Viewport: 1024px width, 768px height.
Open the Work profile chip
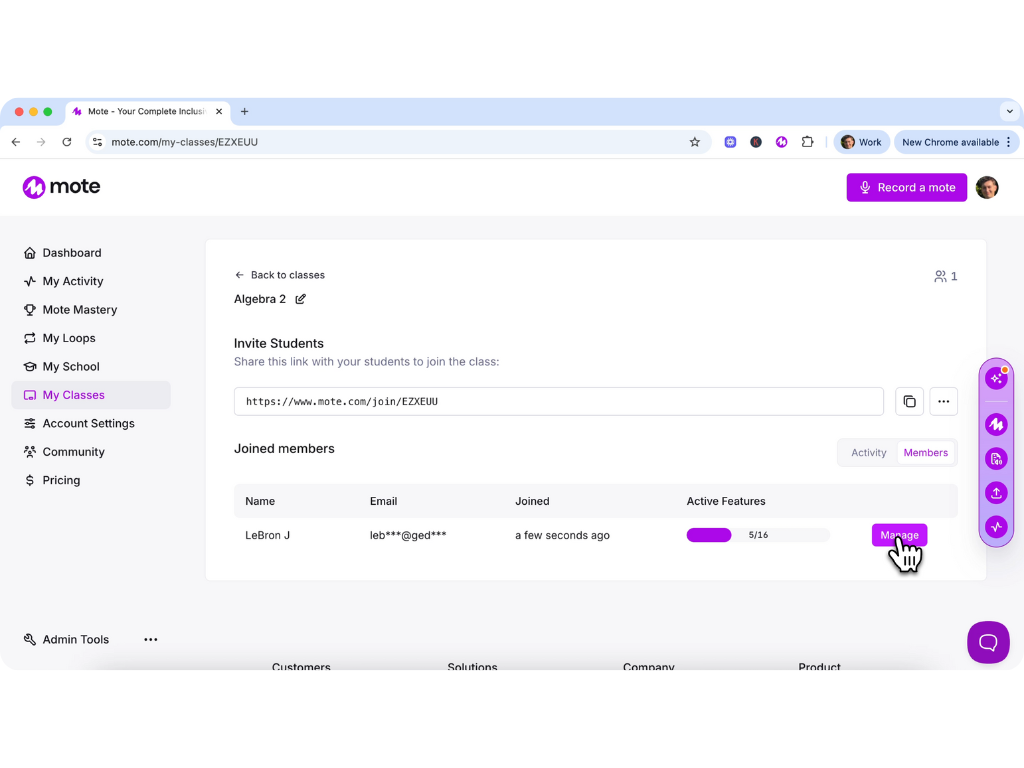(x=861, y=142)
